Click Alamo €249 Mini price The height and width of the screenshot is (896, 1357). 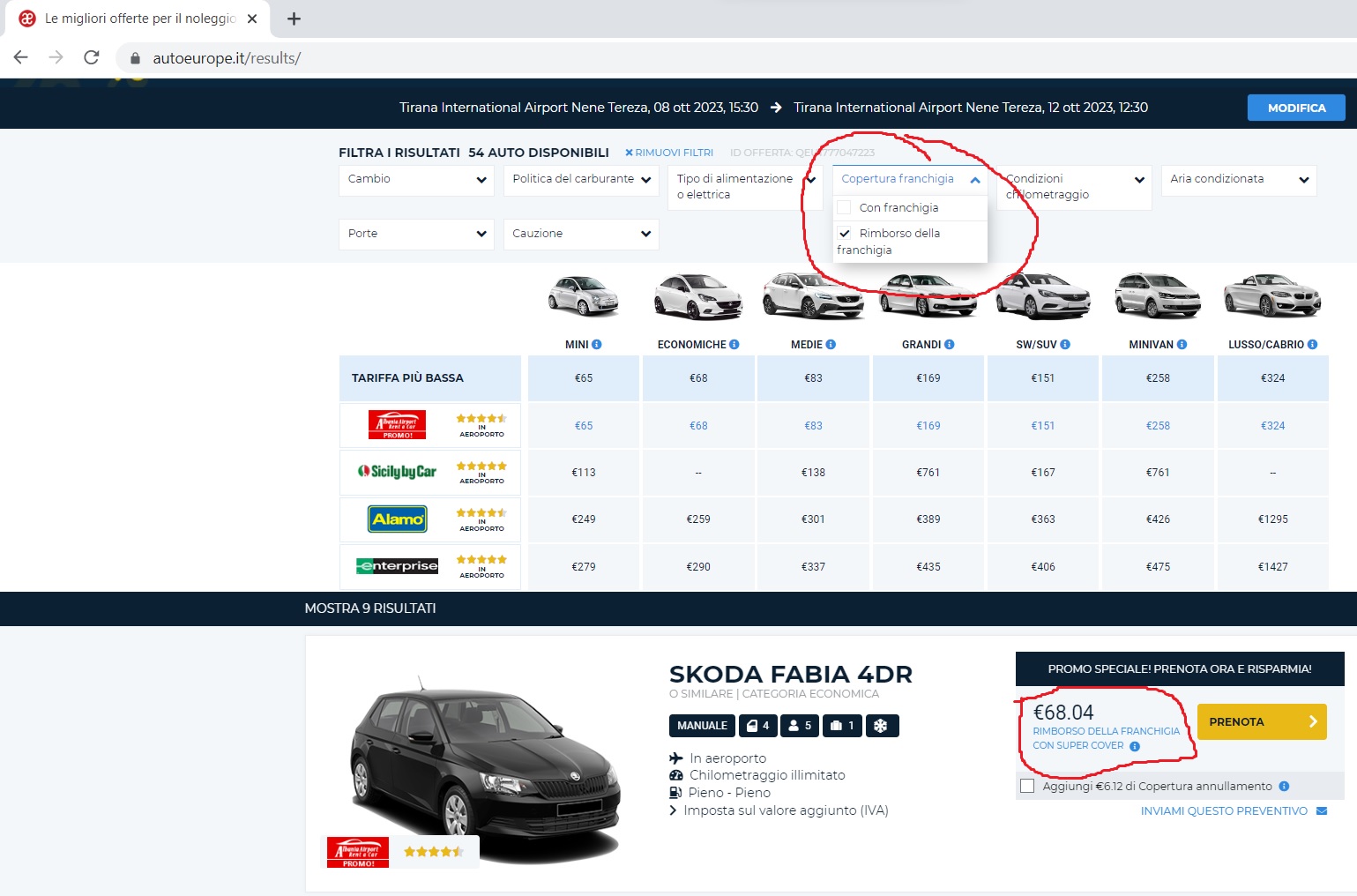point(584,519)
